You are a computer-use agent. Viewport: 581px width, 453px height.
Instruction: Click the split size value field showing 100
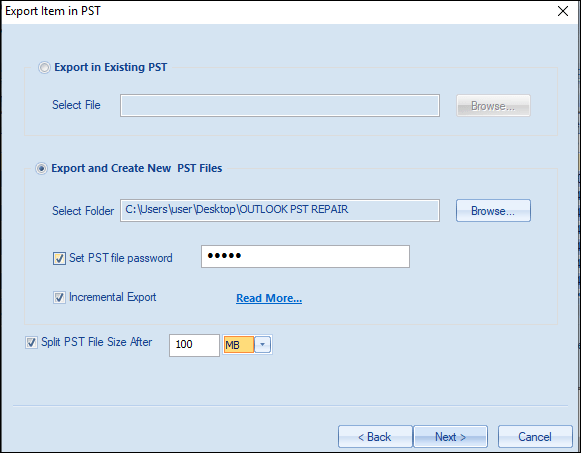click(x=194, y=345)
